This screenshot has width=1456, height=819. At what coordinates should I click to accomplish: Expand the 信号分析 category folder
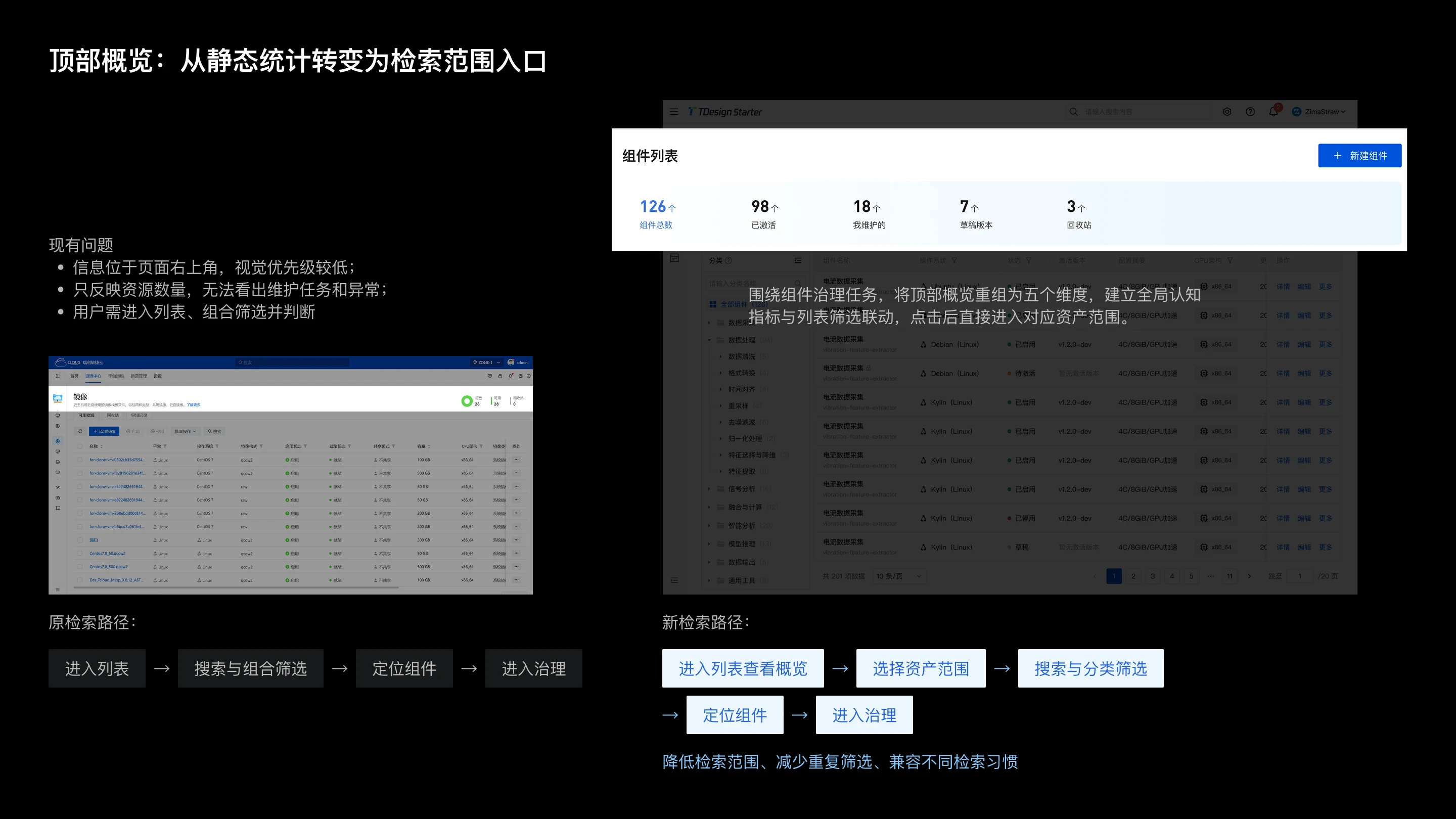709,489
